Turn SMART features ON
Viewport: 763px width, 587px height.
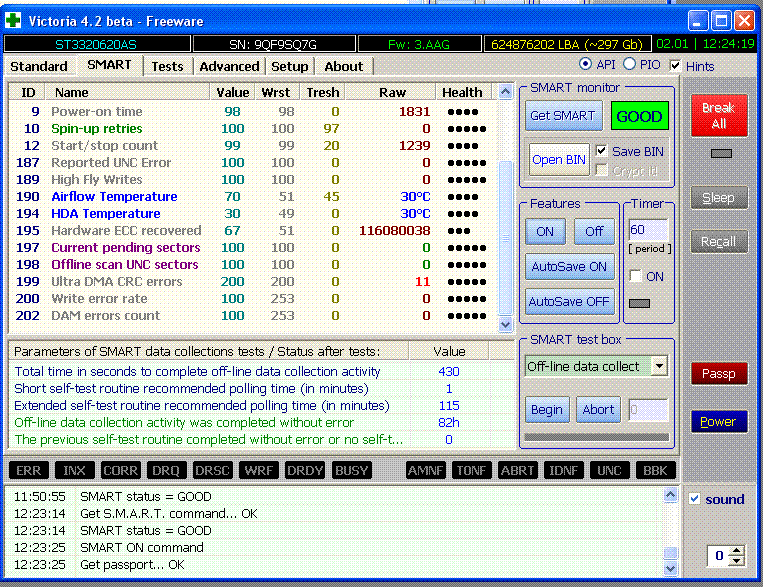pyautogui.click(x=545, y=232)
